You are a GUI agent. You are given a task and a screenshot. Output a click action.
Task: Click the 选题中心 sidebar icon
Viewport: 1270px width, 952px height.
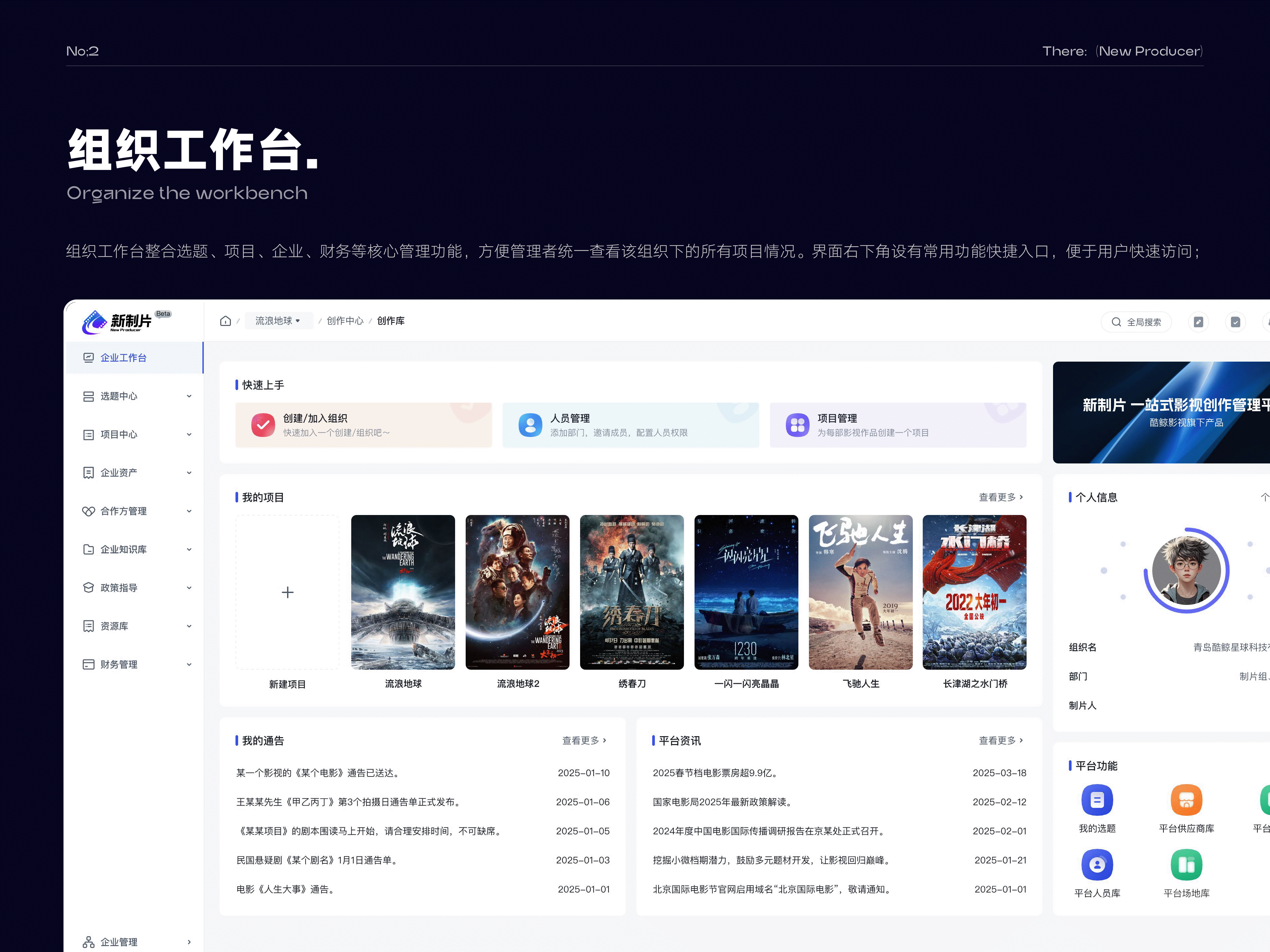(88, 396)
